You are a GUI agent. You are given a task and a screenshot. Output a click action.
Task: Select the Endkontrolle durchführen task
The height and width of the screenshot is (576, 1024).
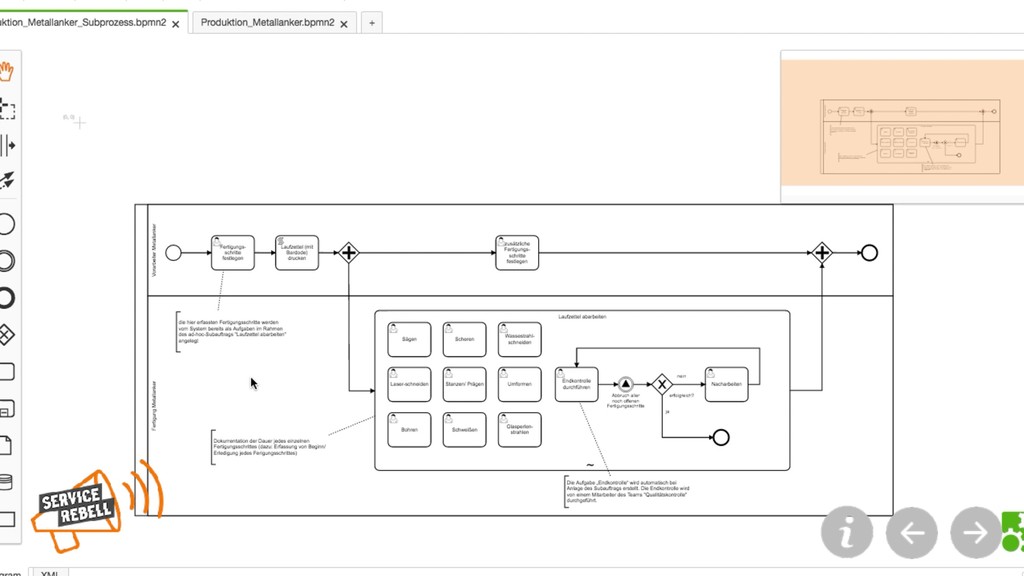tap(577, 384)
